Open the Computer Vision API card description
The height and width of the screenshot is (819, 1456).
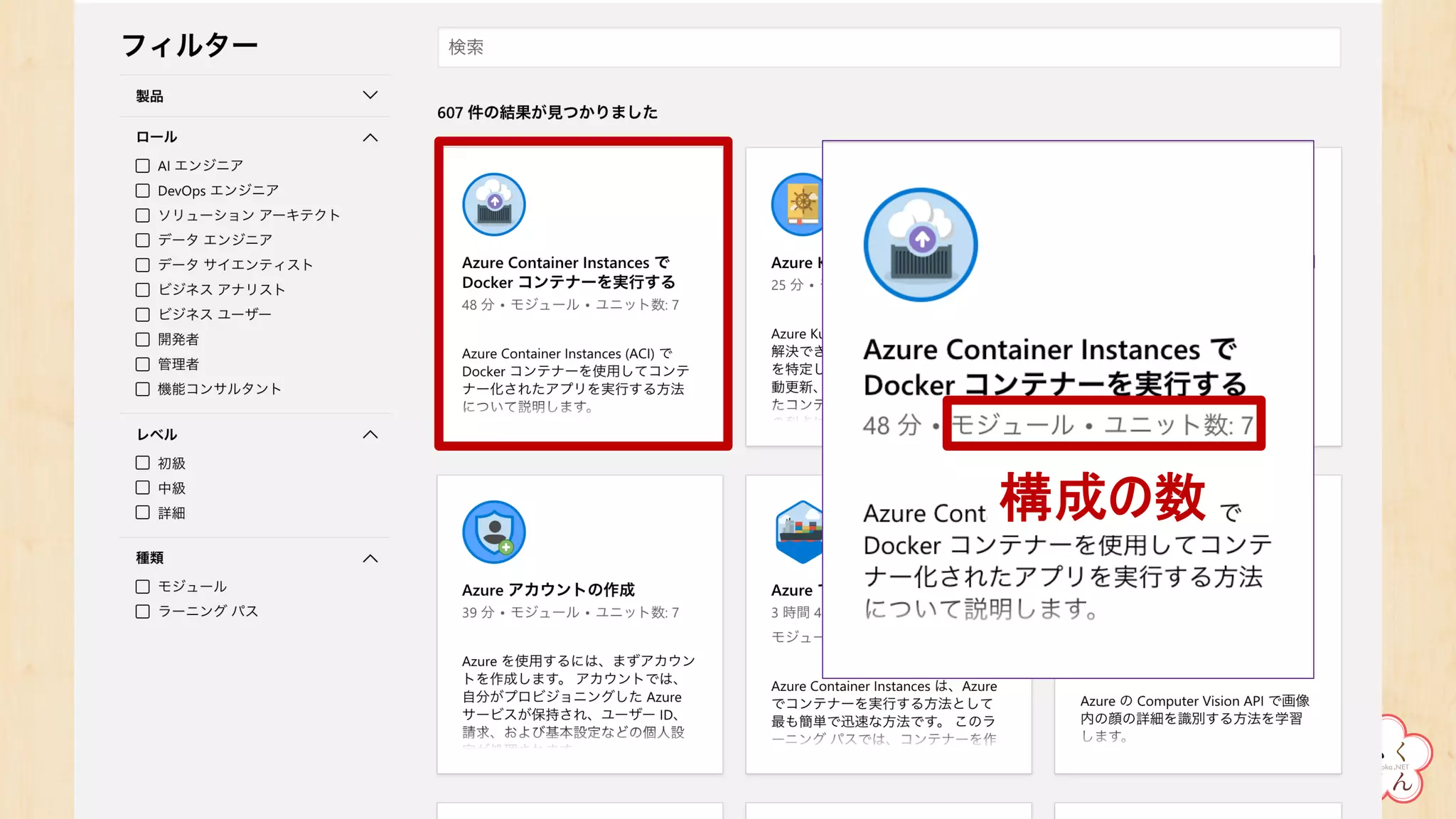coord(1194,718)
